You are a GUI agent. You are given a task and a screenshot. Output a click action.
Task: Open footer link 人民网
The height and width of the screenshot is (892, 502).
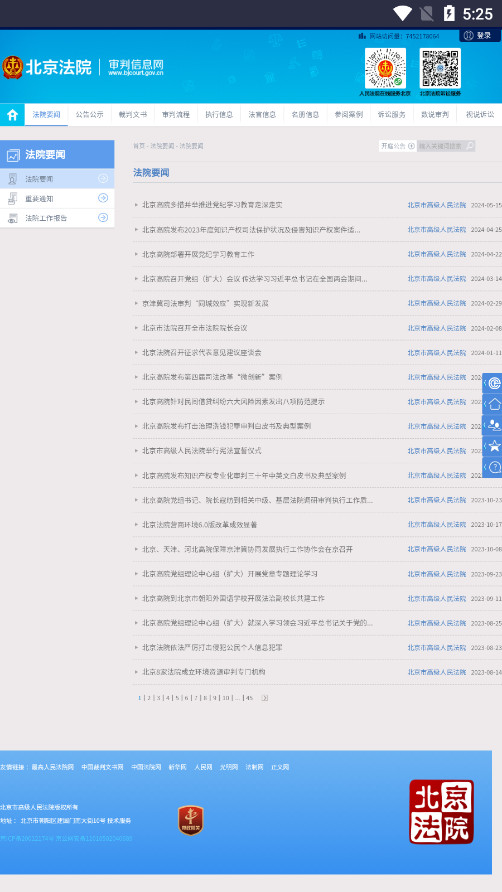pyautogui.click(x=203, y=767)
